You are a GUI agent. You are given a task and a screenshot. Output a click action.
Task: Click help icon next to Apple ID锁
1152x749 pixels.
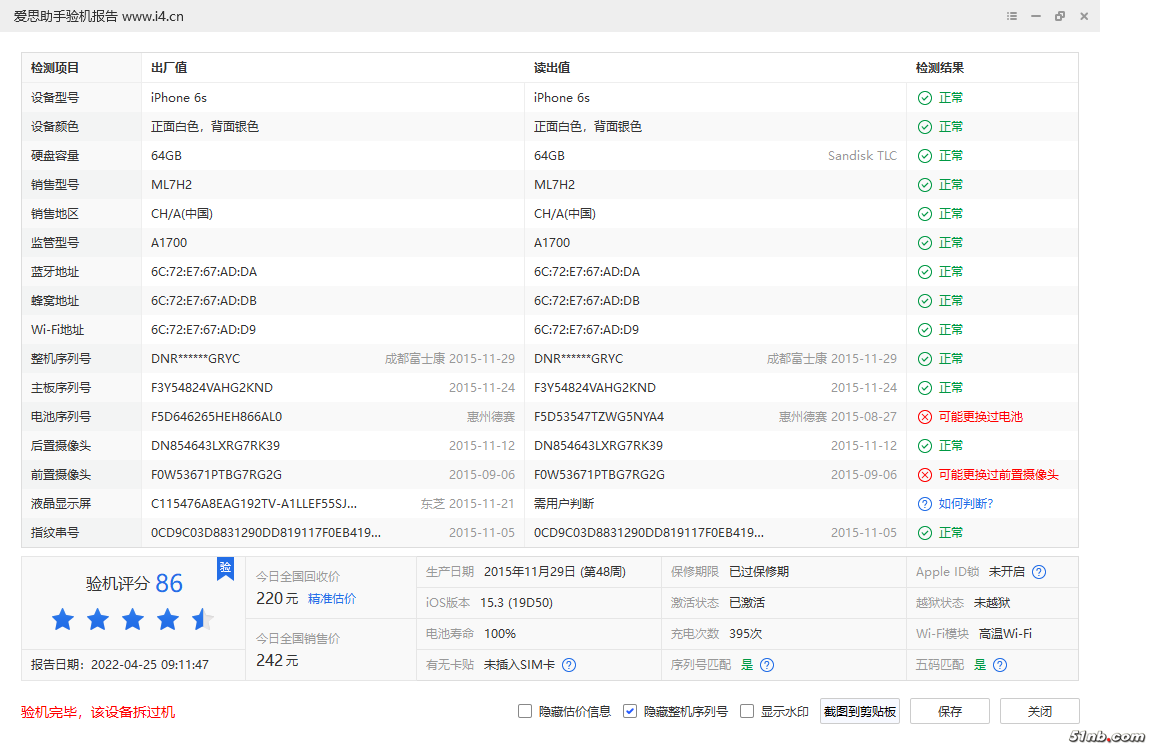[x=1039, y=572]
